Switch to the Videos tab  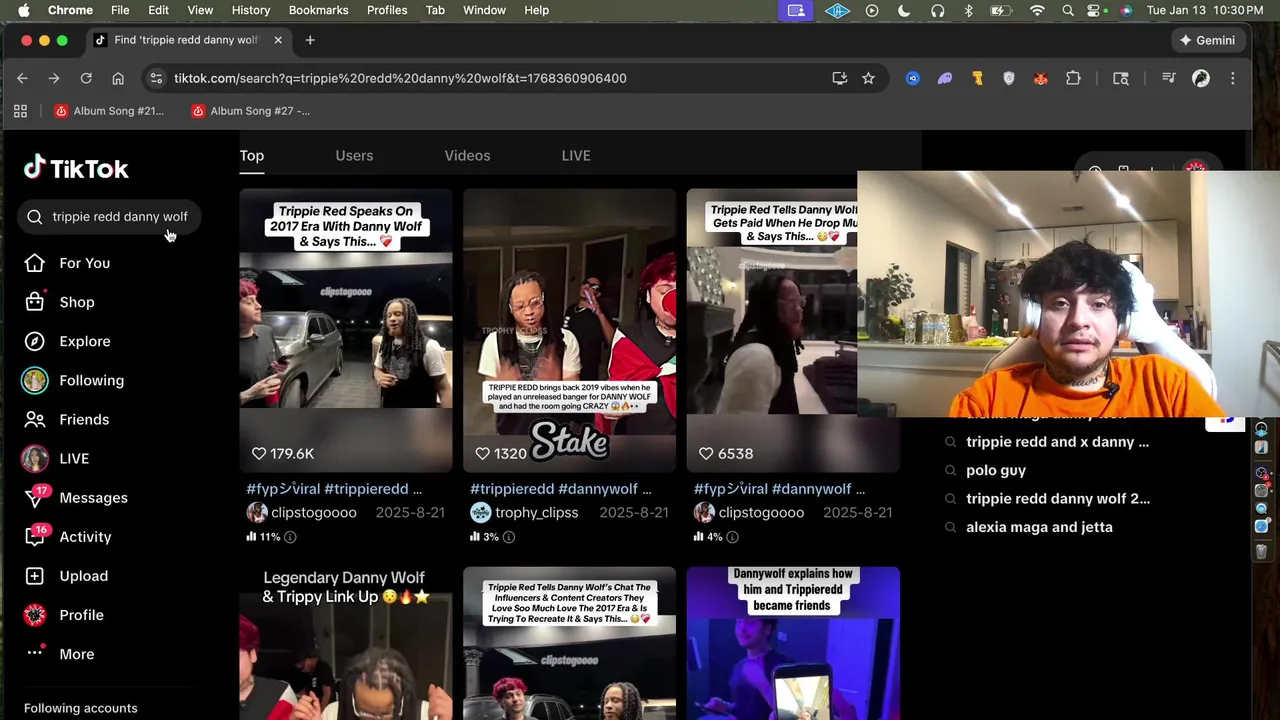(x=467, y=156)
